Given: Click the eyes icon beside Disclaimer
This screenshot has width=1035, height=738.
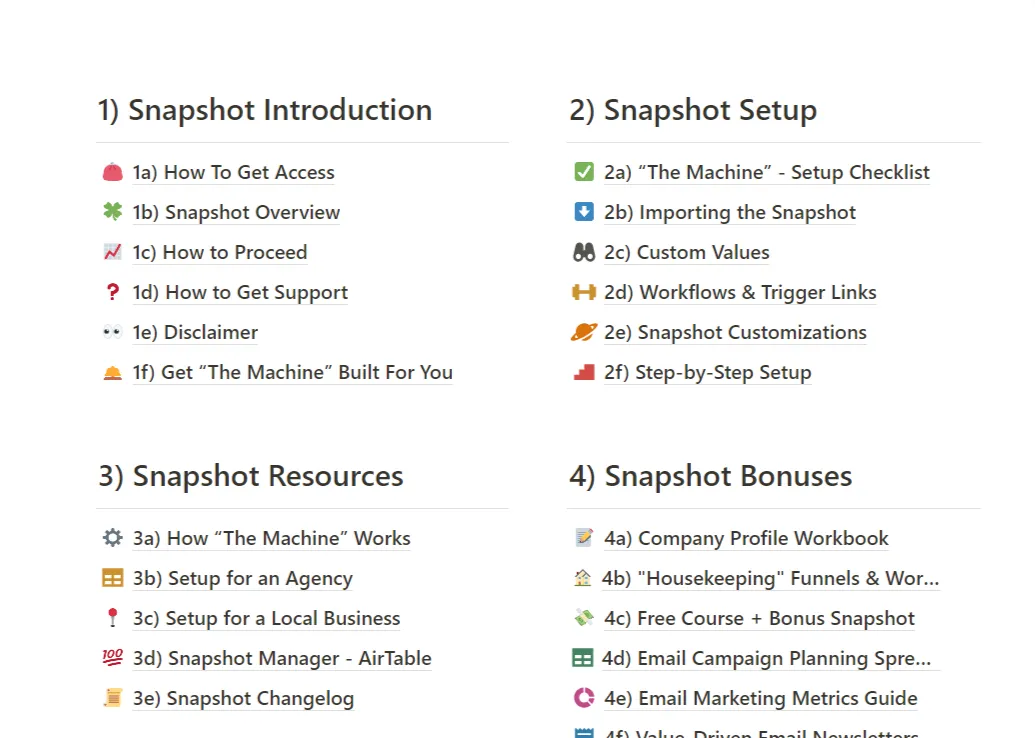Looking at the screenshot, I should point(113,332).
